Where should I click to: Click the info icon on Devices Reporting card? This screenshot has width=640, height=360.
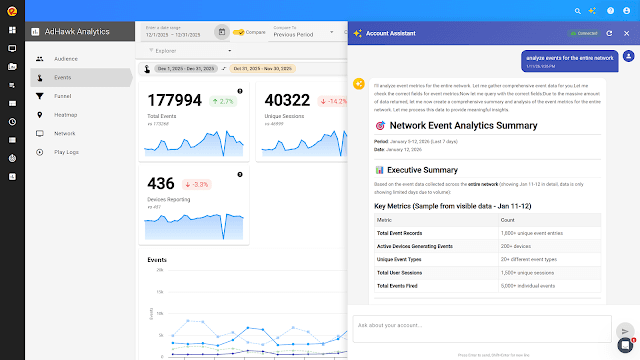240,174
